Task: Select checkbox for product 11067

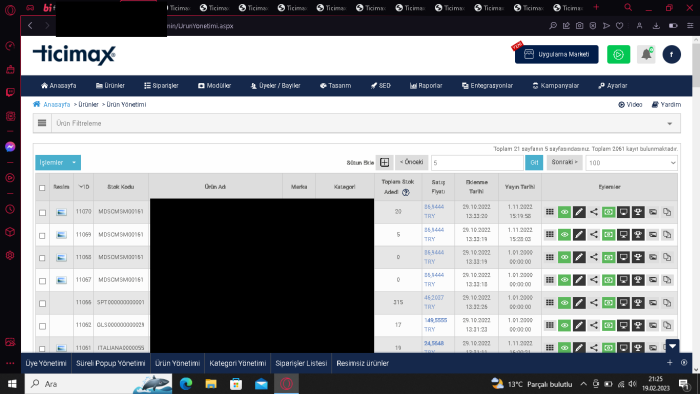Action: 42,281
